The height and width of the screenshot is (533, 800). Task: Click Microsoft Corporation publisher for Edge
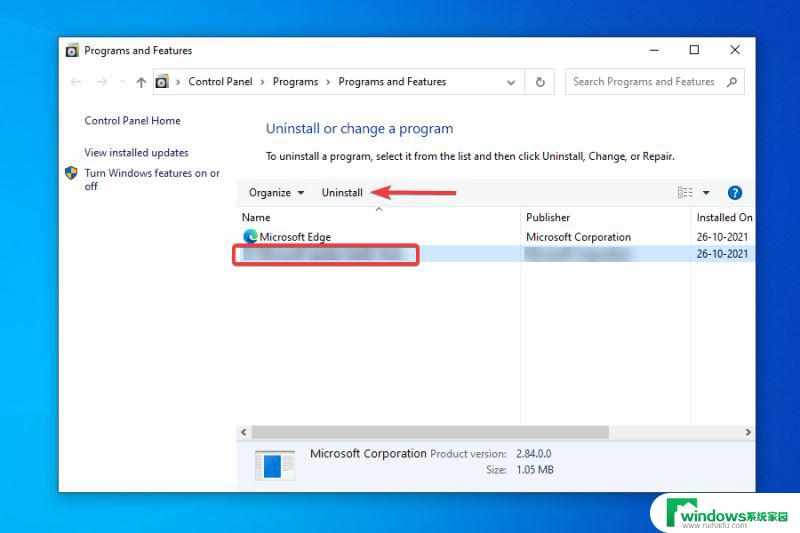[578, 237]
